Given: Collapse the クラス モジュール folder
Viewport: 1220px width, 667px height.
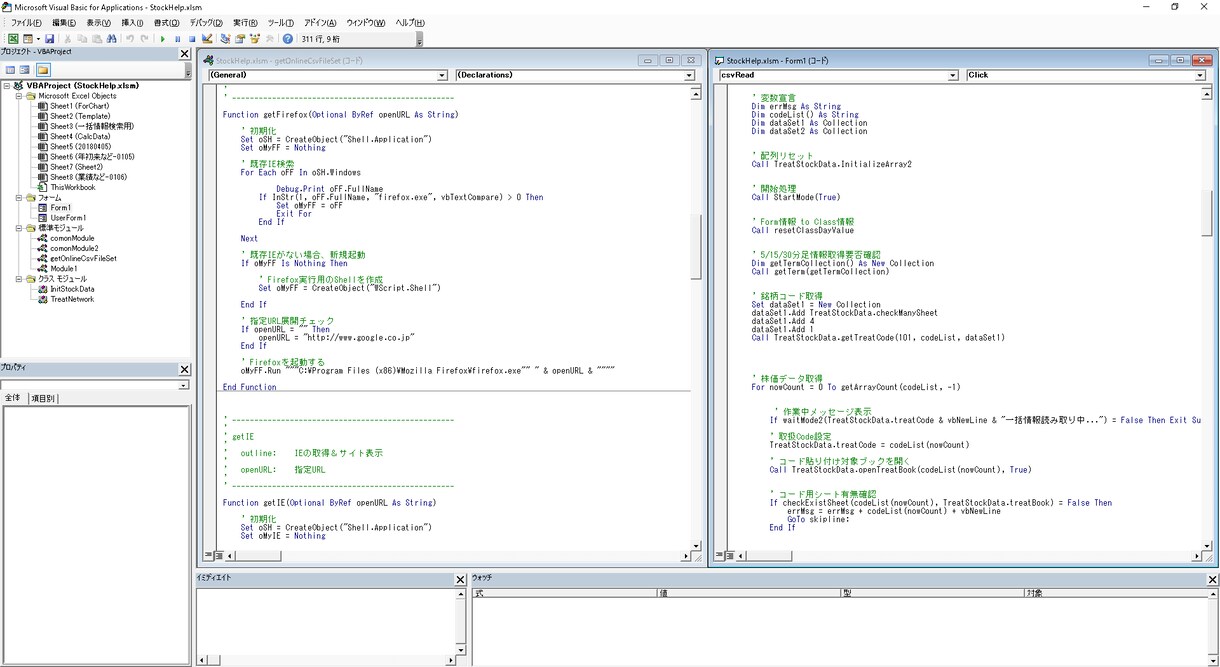Looking at the screenshot, I should (19, 279).
